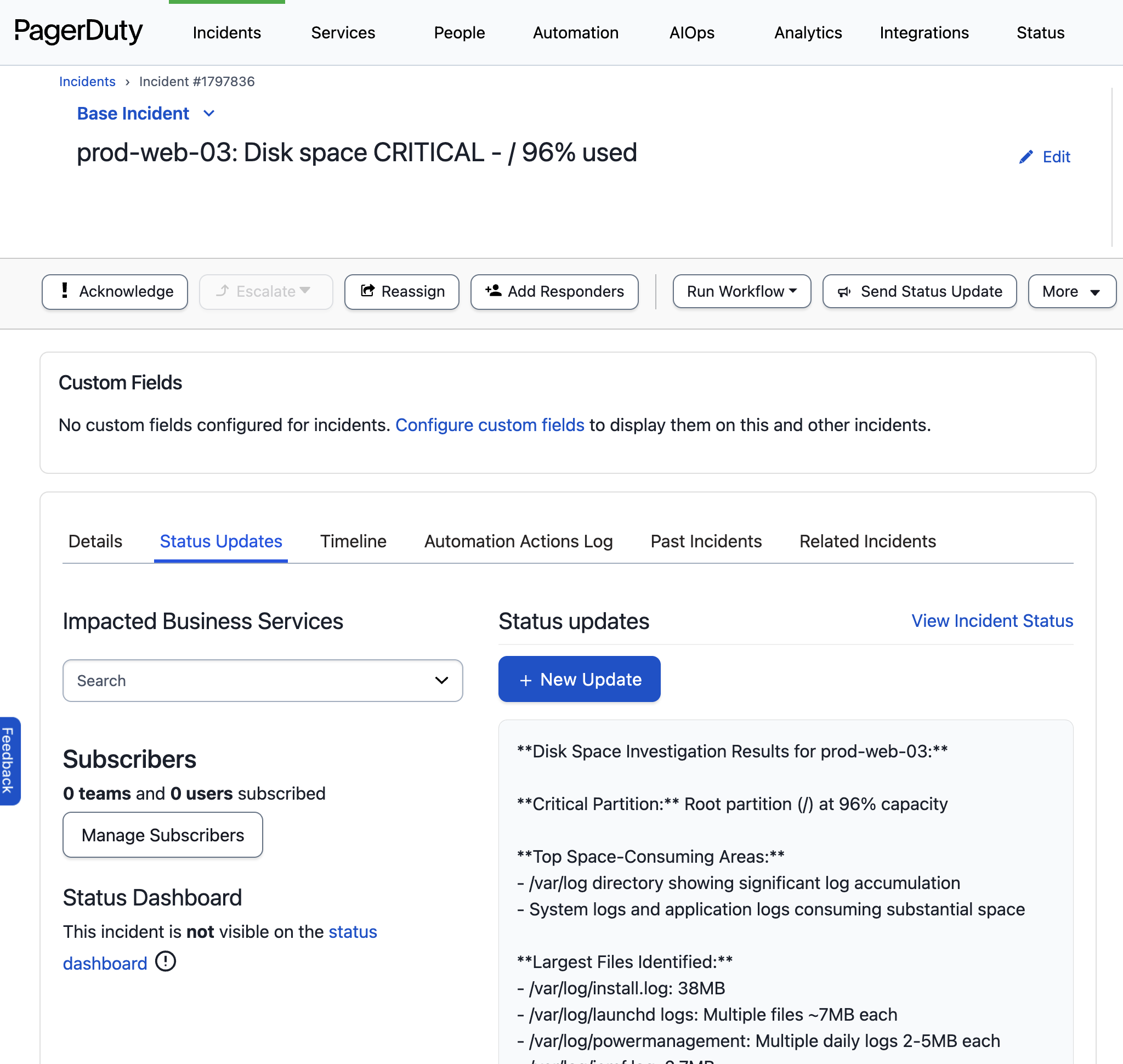Click the status dashboard info icon
Image resolution: width=1123 pixels, height=1064 pixels.
click(x=166, y=962)
